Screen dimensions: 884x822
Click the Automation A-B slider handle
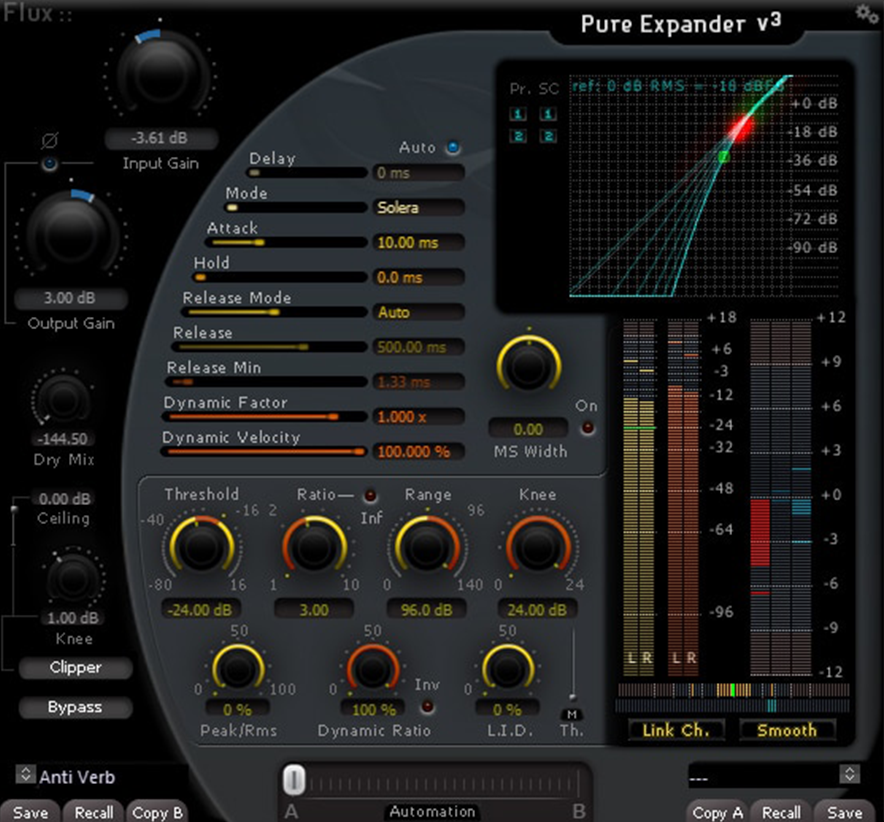295,778
